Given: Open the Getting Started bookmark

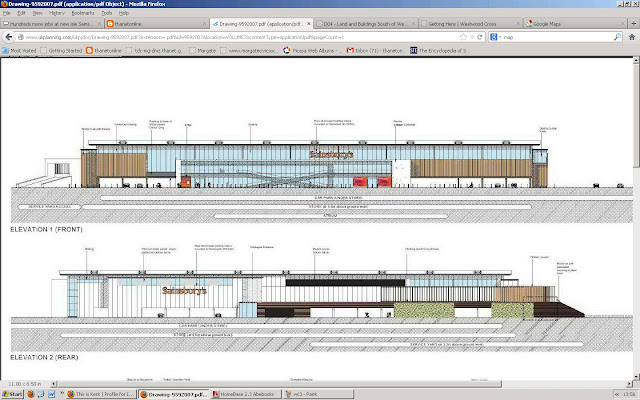Looking at the screenshot, I should pyautogui.click(x=61, y=50).
